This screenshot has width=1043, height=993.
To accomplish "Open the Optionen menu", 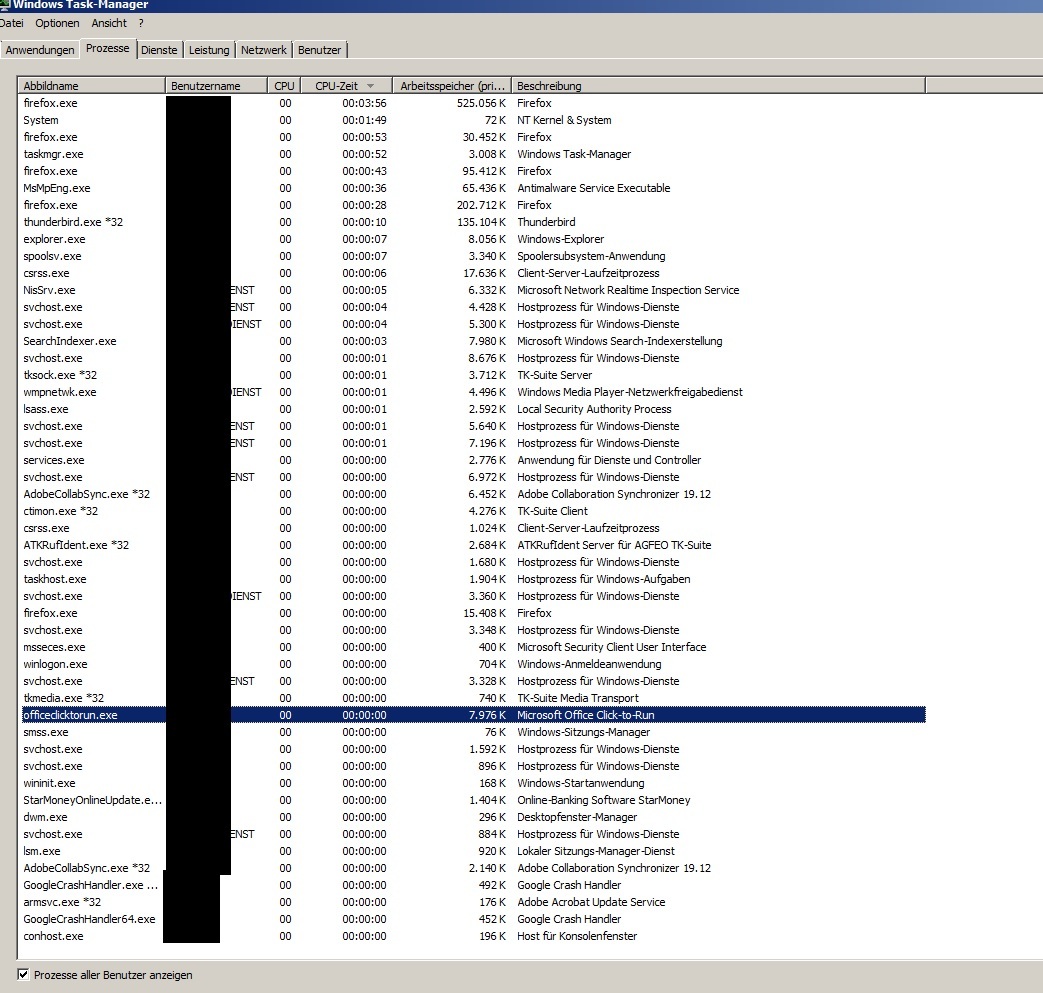I will click(x=57, y=23).
